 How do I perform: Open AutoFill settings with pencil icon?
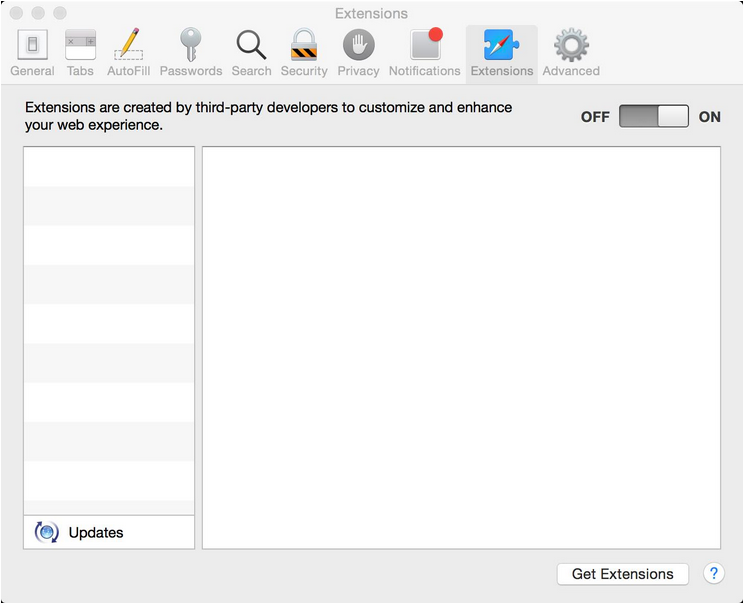point(128,53)
